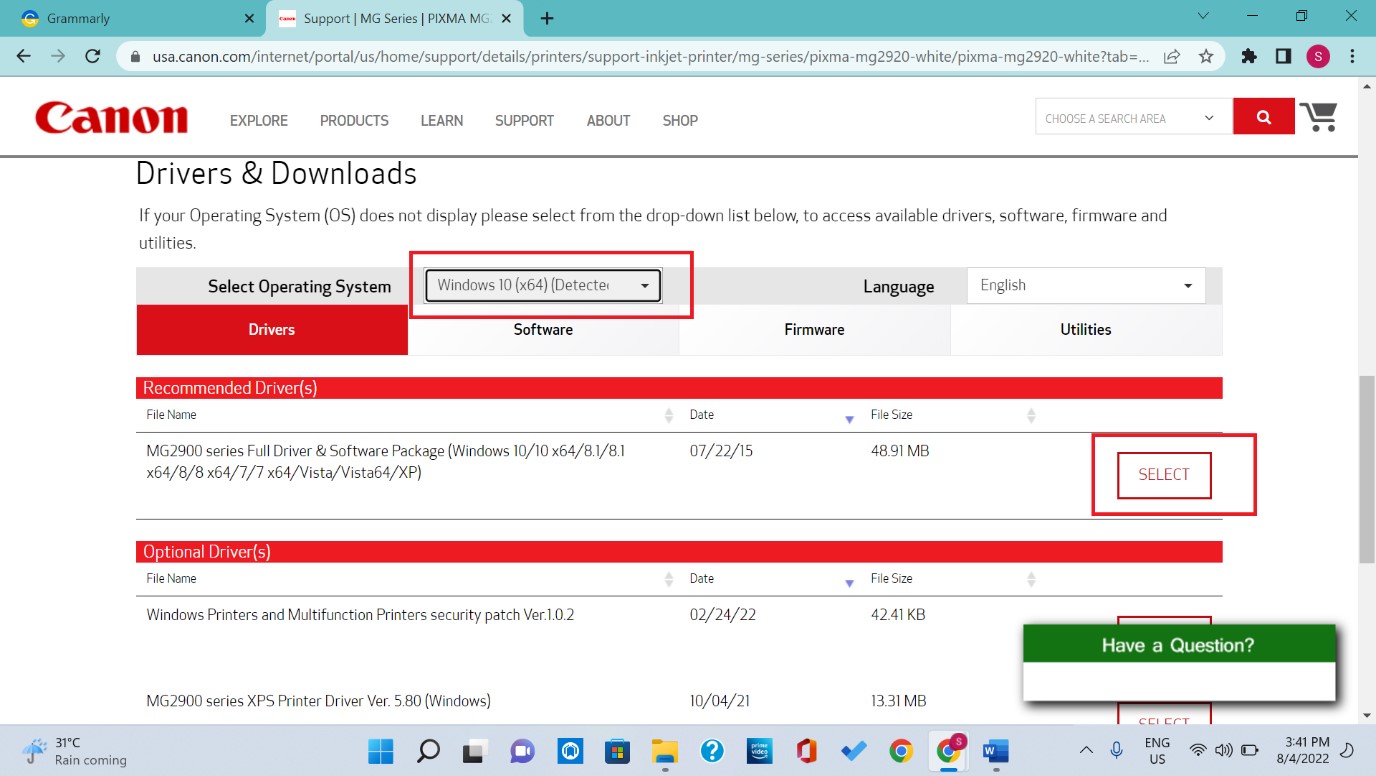1376x776 pixels.
Task: Click the Canon logo
Action: tap(111, 117)
